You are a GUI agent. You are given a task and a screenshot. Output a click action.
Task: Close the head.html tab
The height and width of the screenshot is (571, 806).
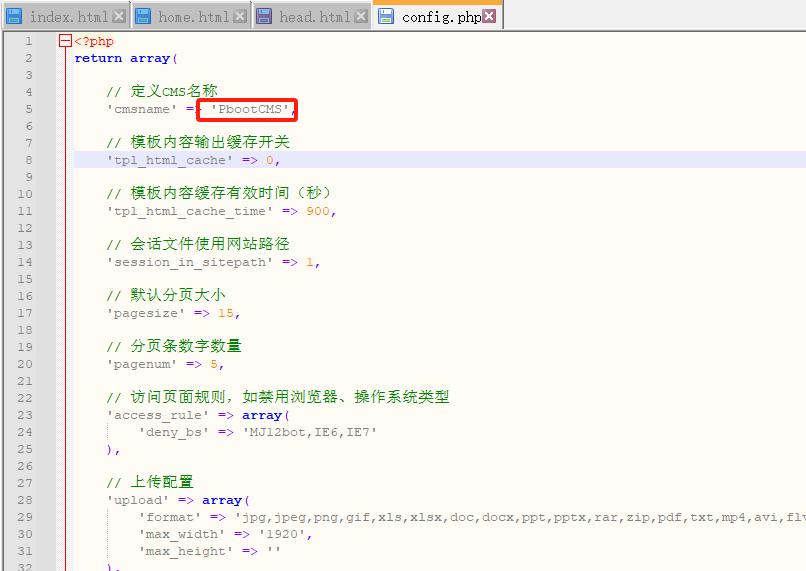(361, 17)
